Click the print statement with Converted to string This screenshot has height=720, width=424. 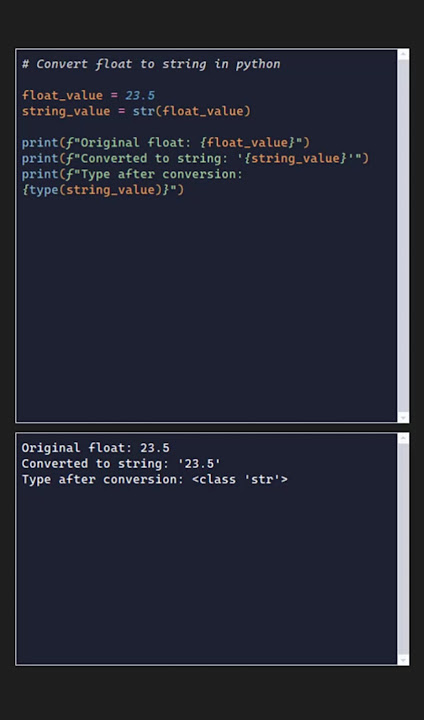coord(195,158)
